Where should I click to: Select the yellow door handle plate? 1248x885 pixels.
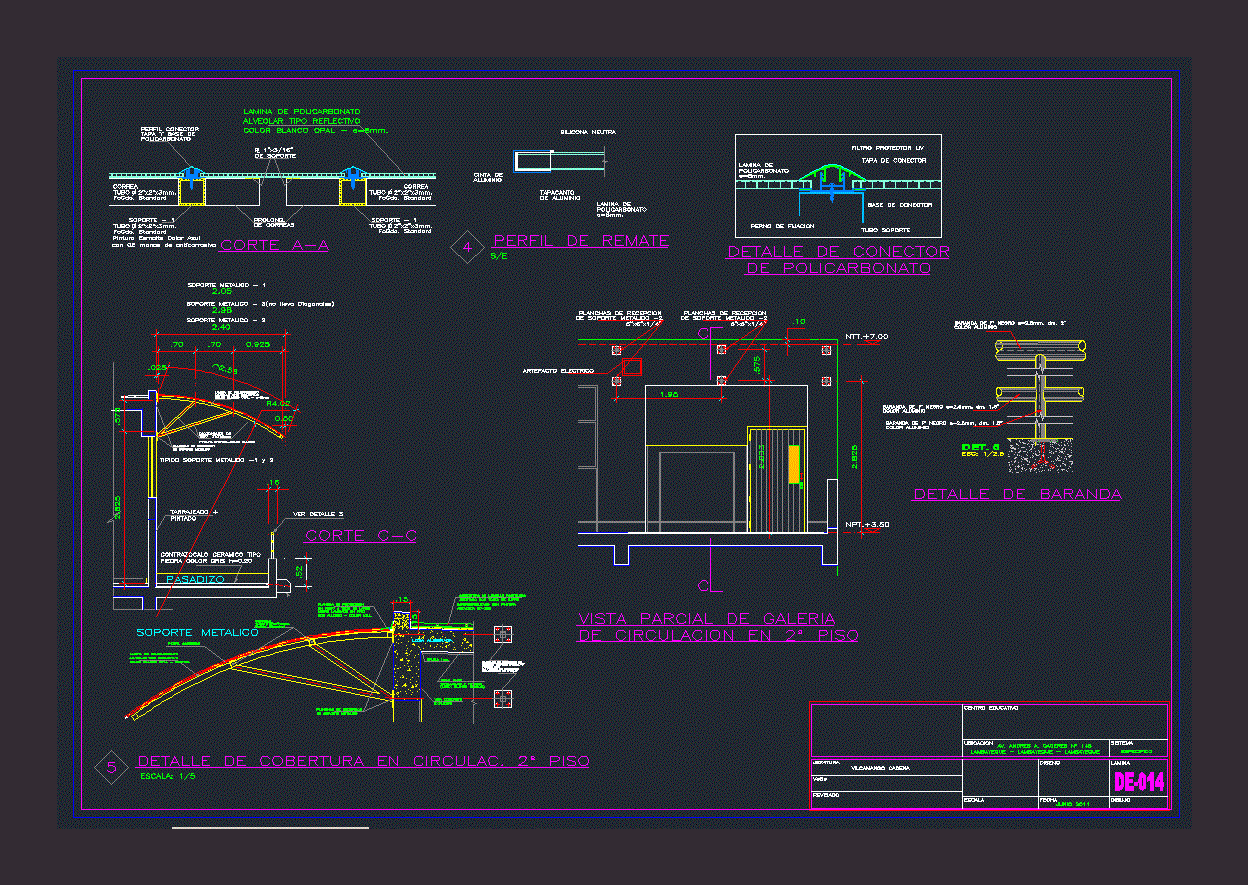point(794,466)
